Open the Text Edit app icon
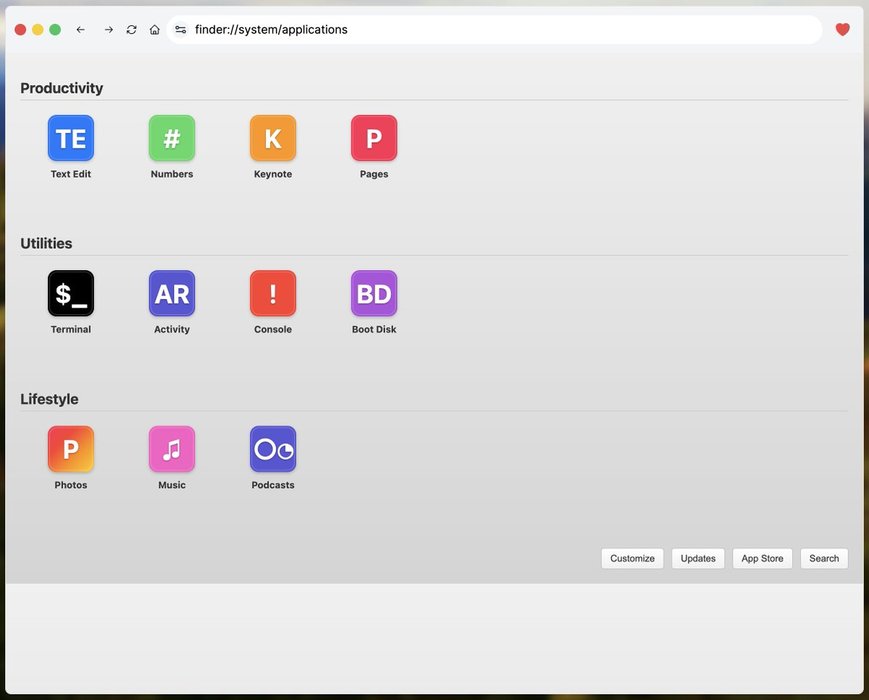 (x=70, y=138)
